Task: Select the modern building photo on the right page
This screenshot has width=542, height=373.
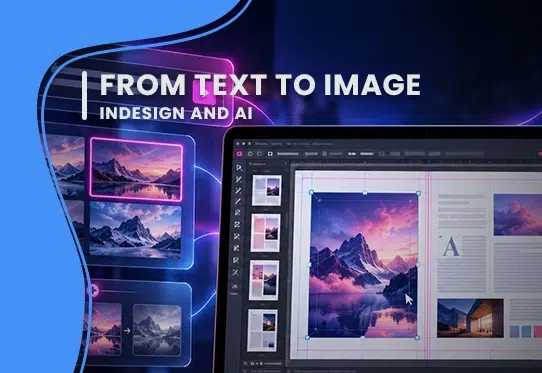Action: (x=470, y=318)
